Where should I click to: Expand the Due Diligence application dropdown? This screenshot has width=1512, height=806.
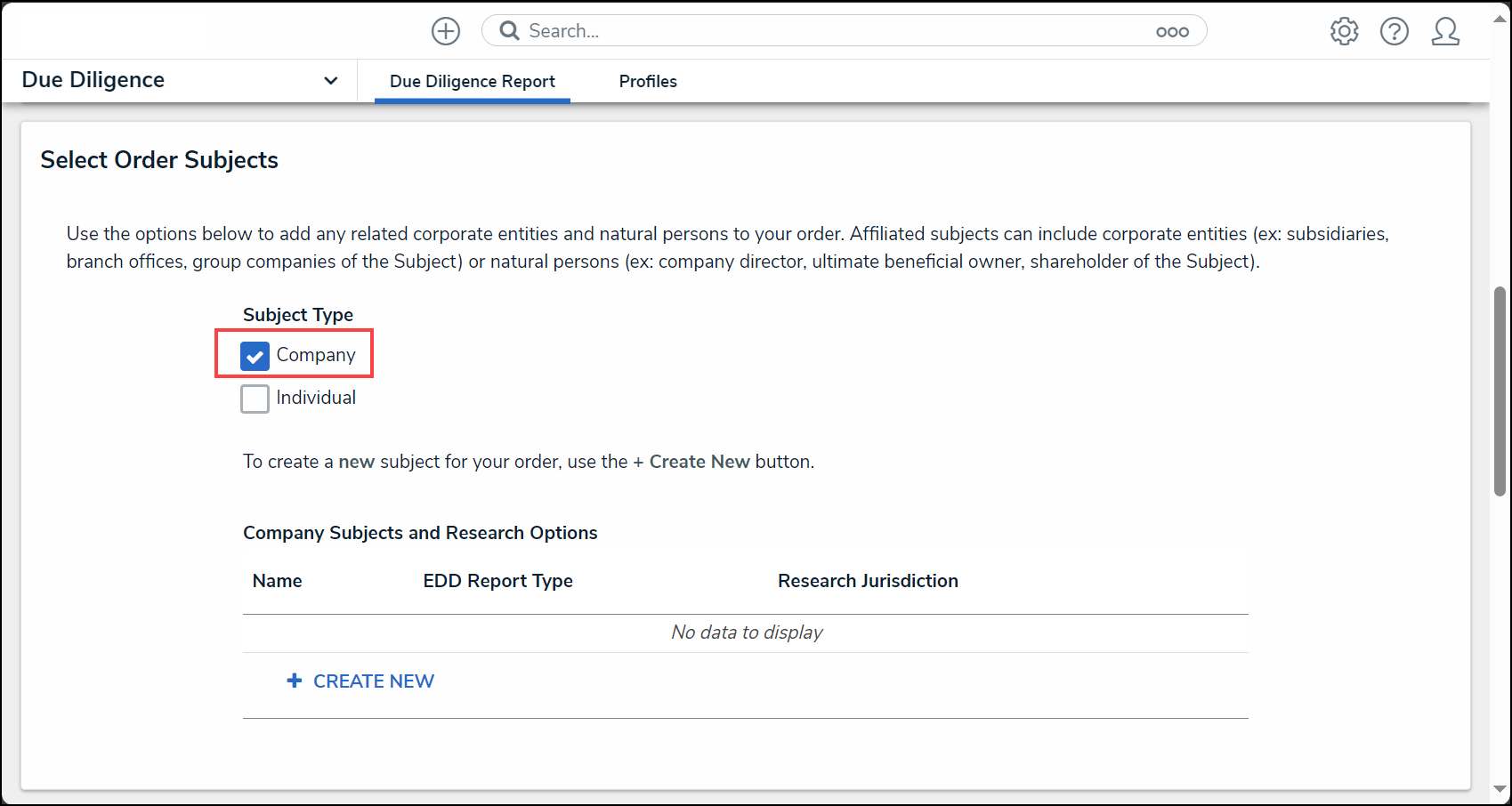tap(180, 80)
